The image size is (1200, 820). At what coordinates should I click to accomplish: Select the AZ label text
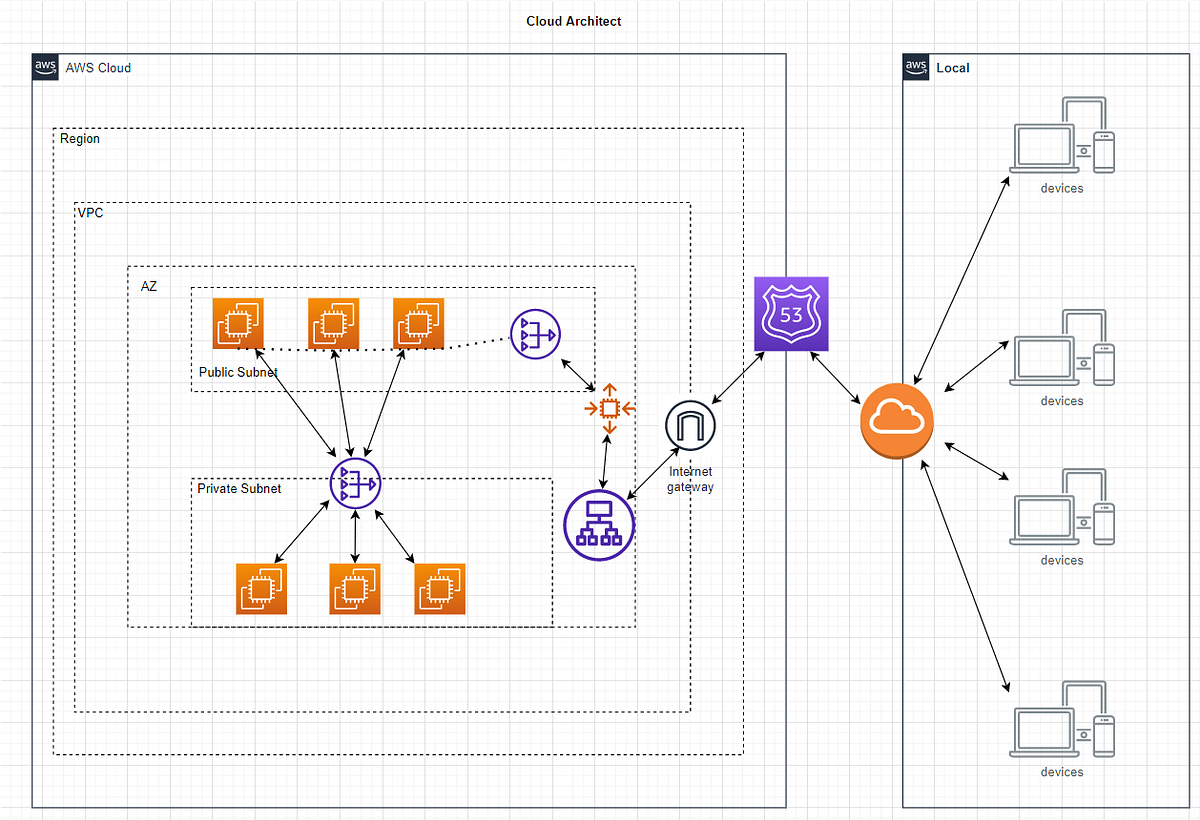[149, 286]
